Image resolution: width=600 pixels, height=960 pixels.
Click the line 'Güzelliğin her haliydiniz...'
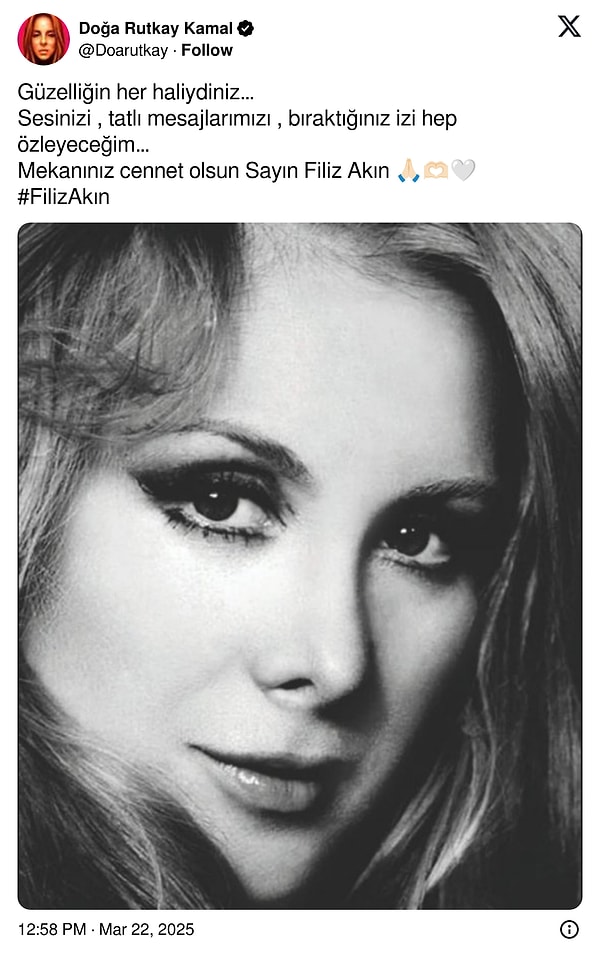point(135,92)
